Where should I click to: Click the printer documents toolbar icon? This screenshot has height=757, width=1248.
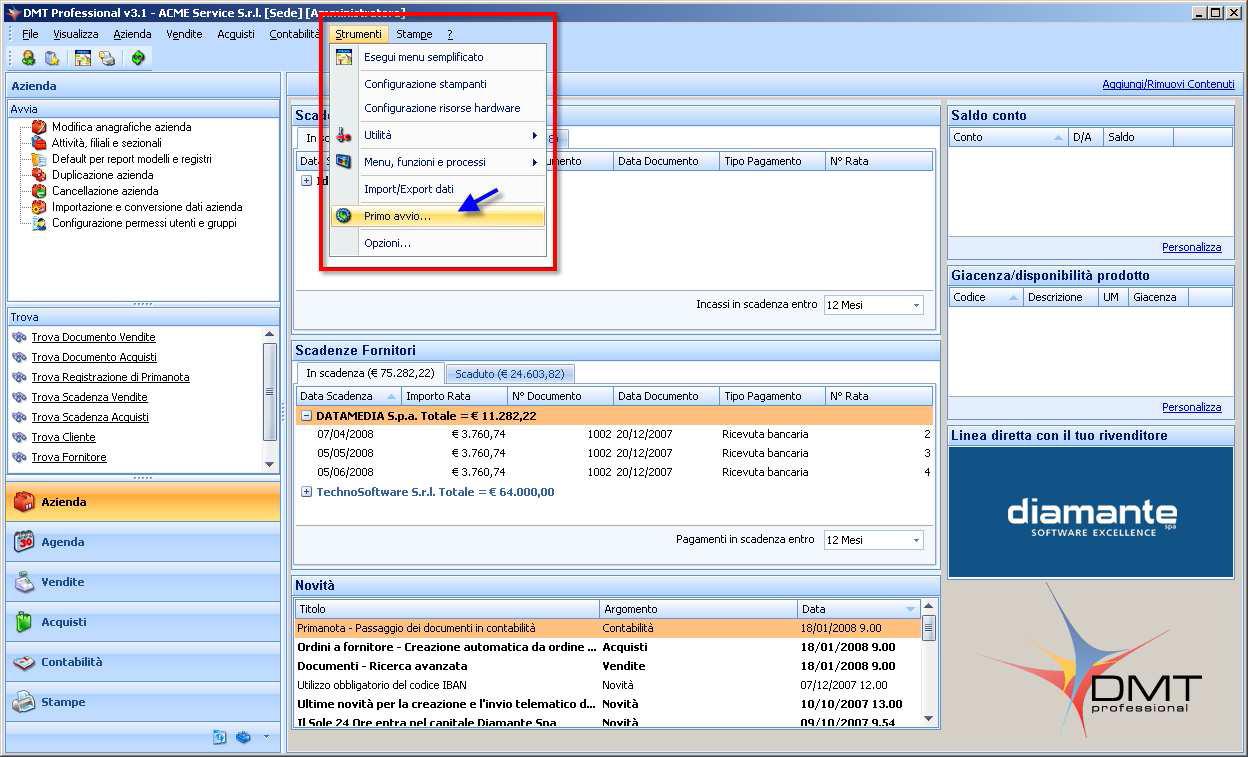click(x=107, y=58)
